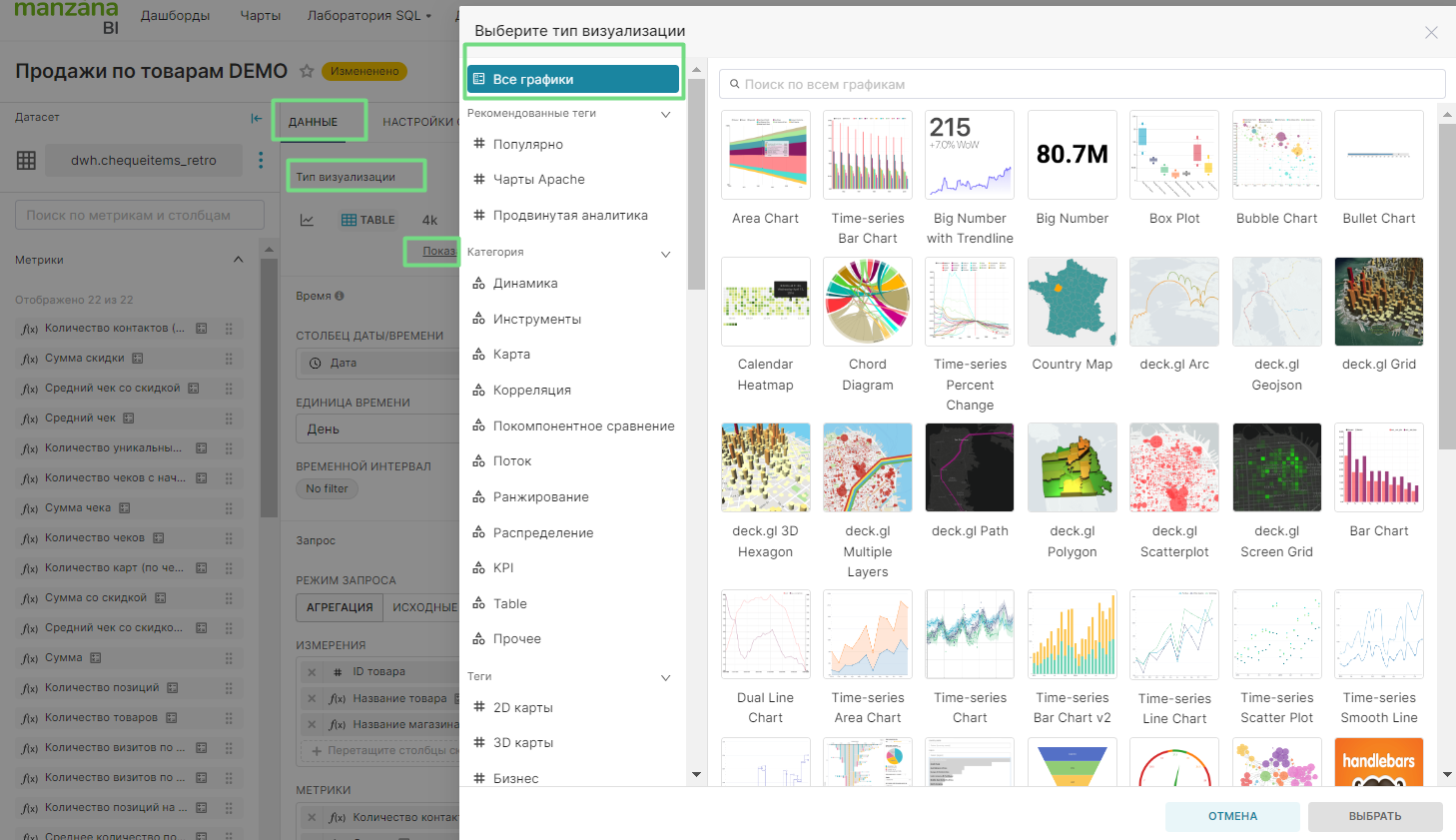
Task: Collapse the Категория section
Action: coord(666,253)
